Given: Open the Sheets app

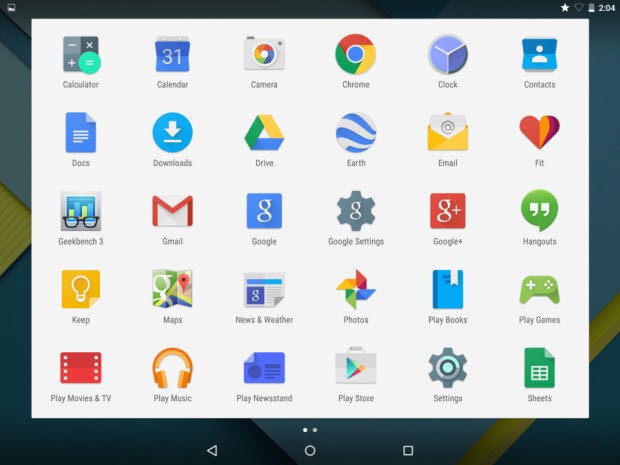Looking at the screenshot, I should (539, 368).
